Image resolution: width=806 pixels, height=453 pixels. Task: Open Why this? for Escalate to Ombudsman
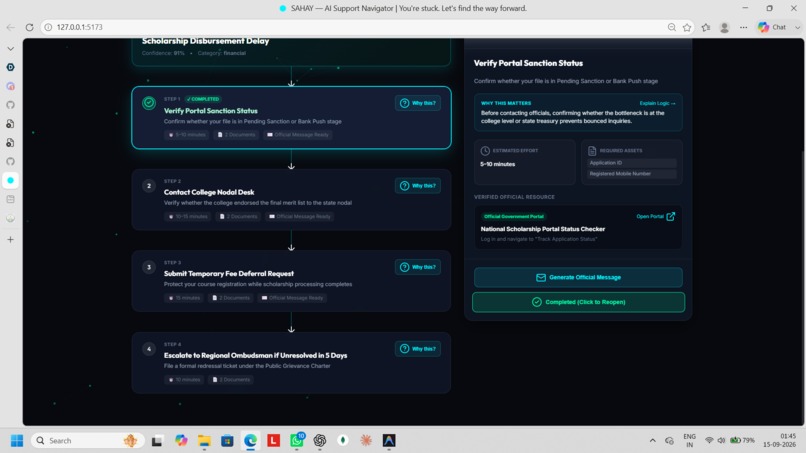tap(418, 349)
